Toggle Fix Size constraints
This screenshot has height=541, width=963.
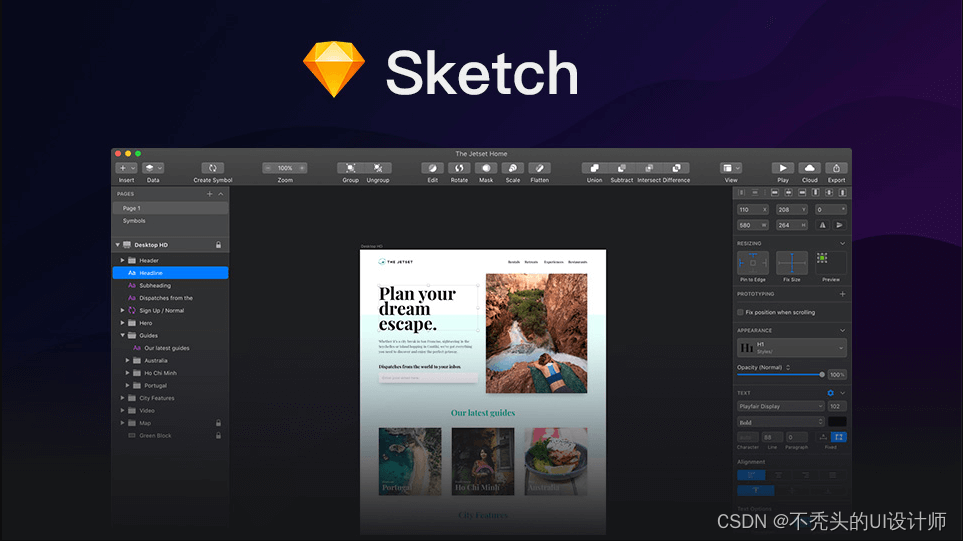point(792,263)
